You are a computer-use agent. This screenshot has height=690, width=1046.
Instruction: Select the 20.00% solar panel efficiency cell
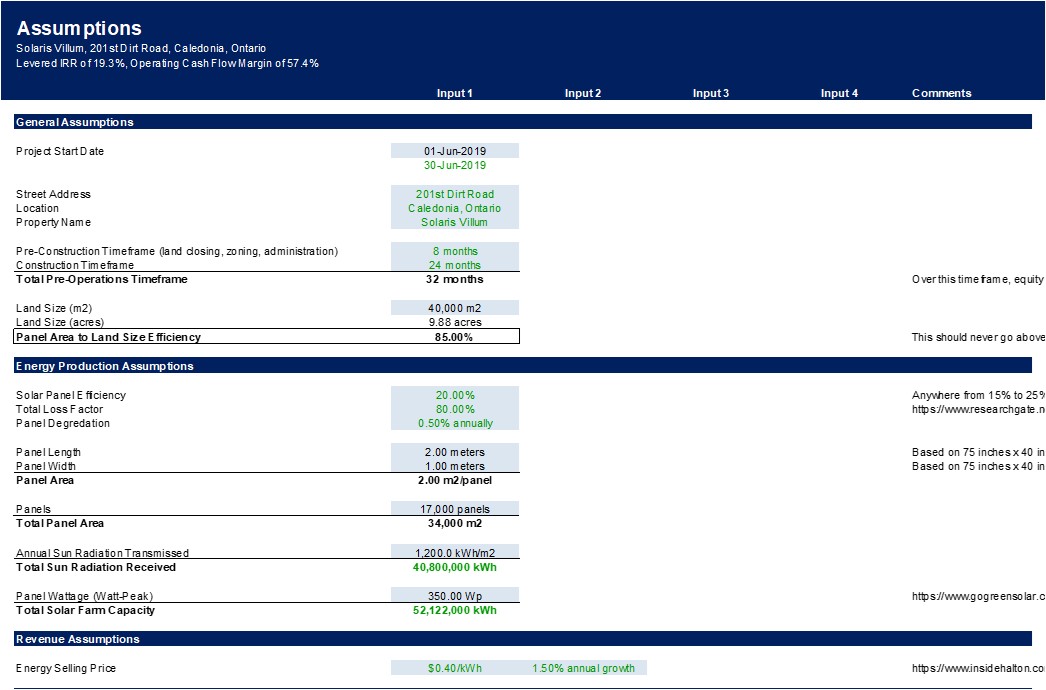click(455, 395)
